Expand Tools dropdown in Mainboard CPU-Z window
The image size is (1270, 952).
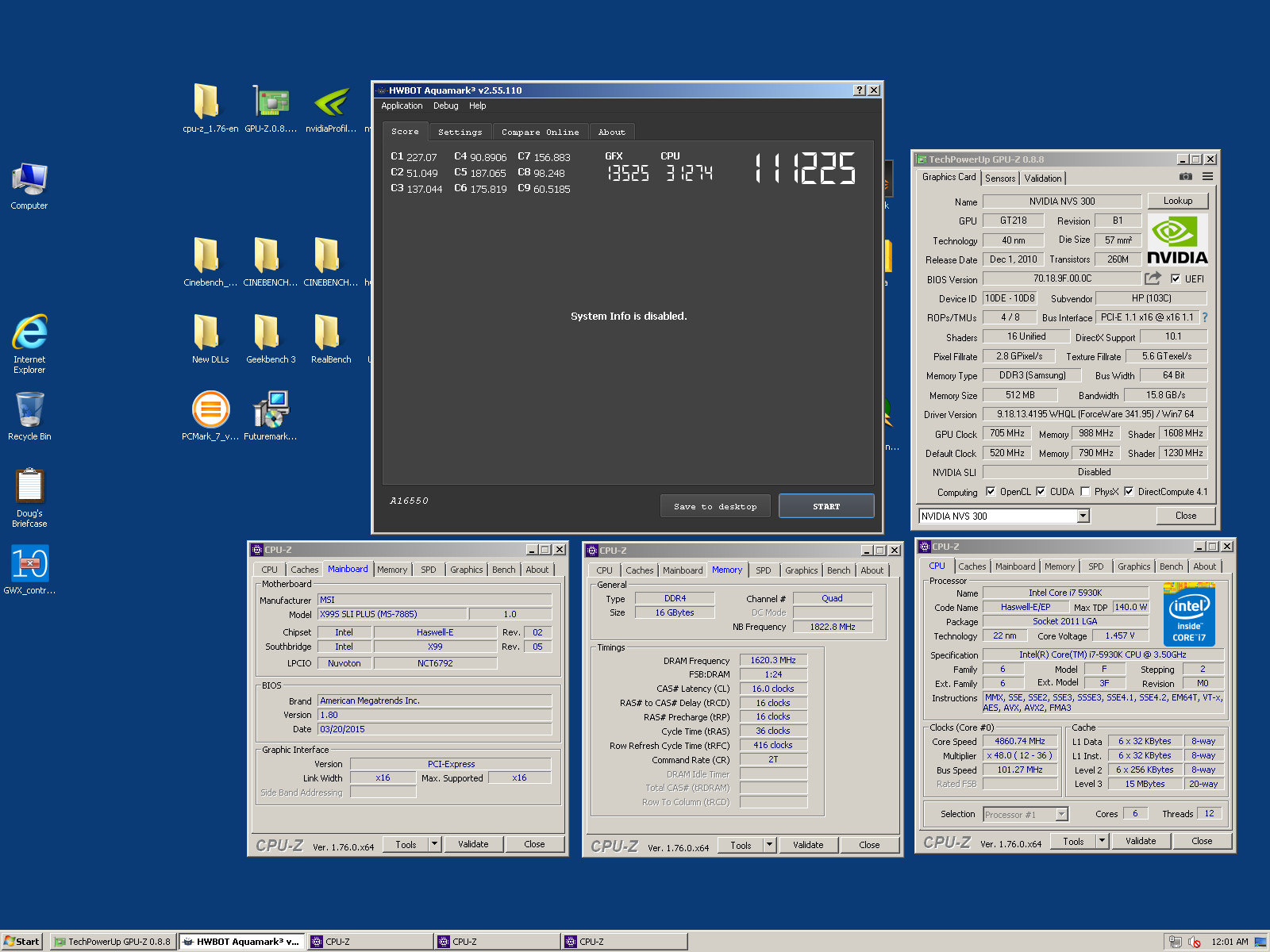point(435,844)
